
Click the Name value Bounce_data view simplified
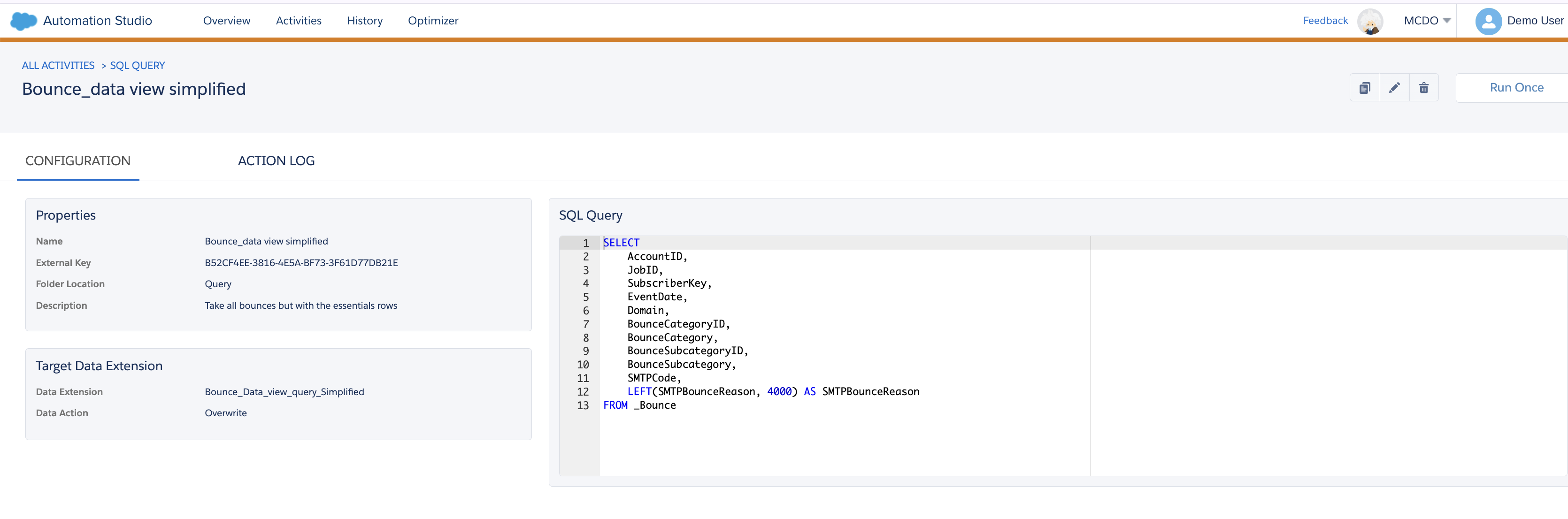point(266,242)
